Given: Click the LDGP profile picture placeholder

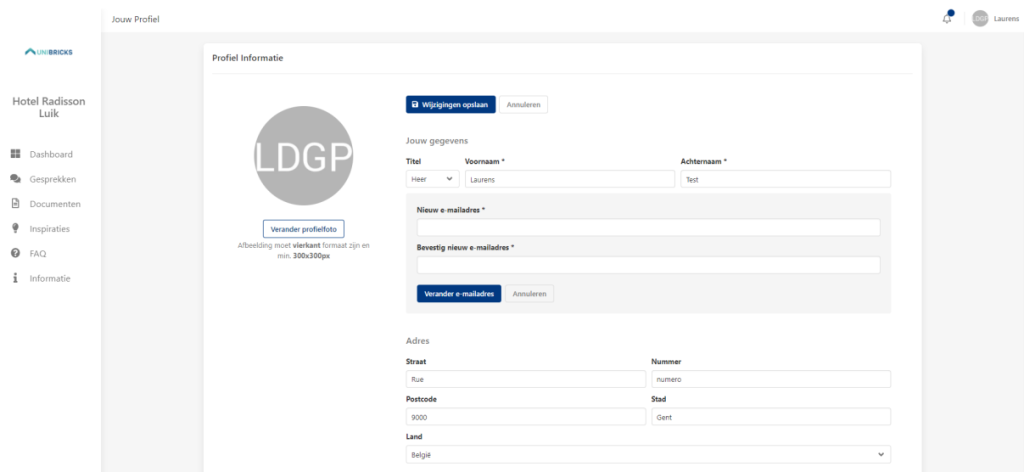Looking at the screenshot, I should click(303, 156).
